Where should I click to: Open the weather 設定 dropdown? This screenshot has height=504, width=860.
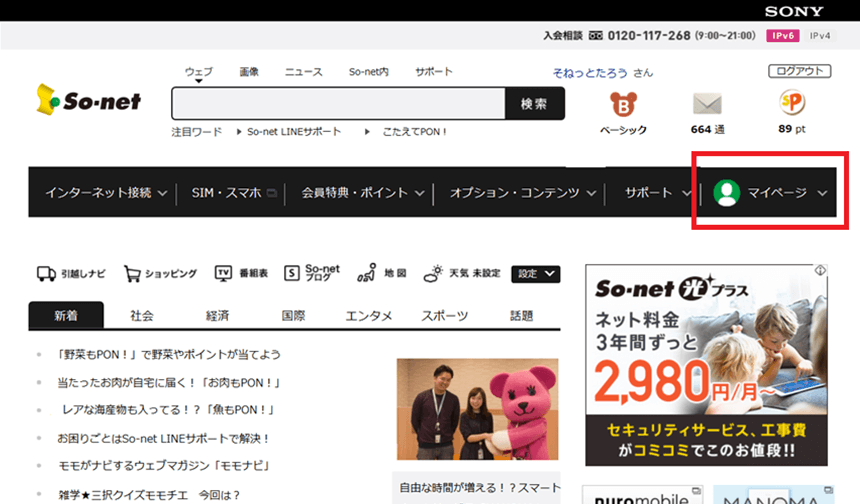[535, 274]
